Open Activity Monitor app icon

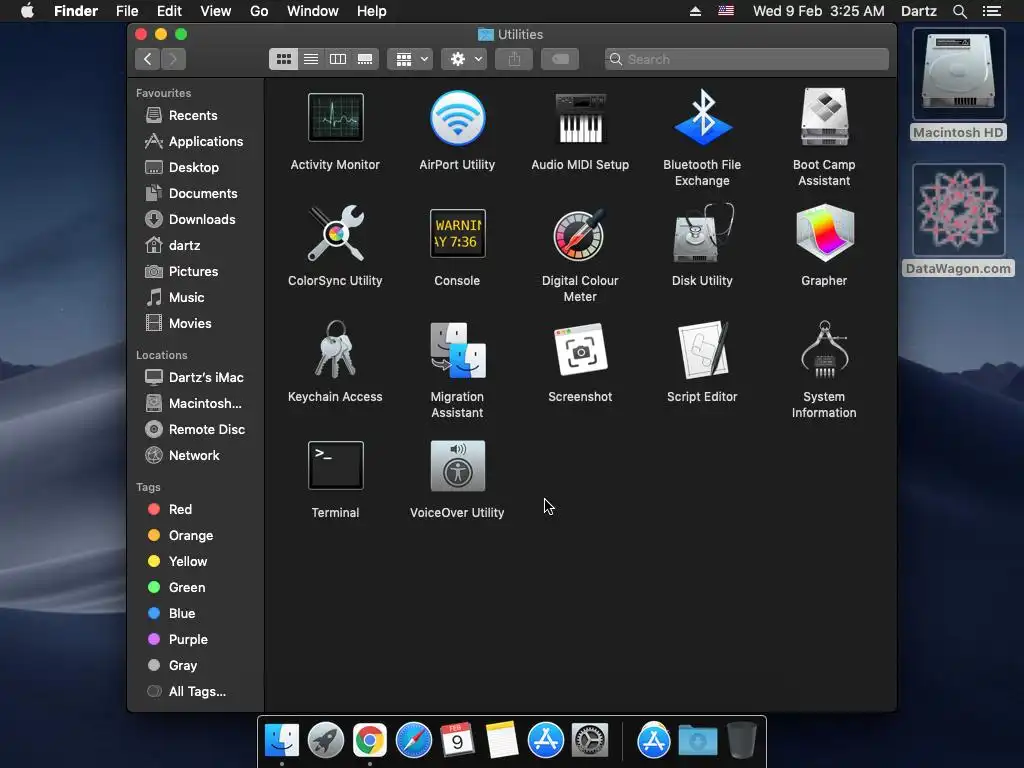pos(335,118)
